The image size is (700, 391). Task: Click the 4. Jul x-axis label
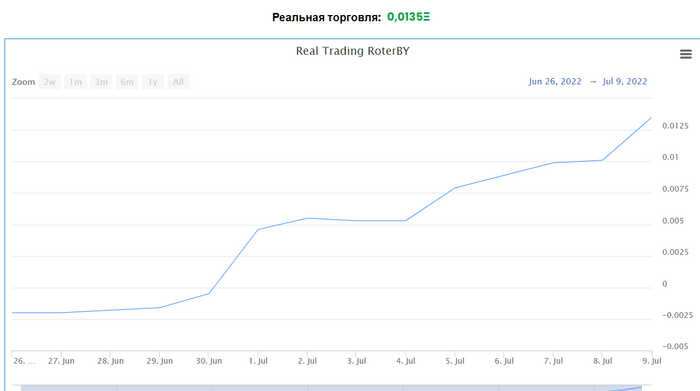(x=405, y=361)
